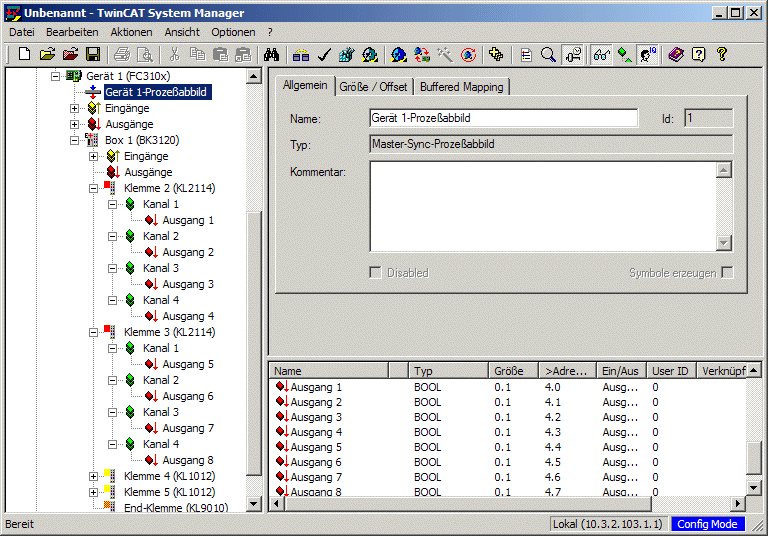Select Ausgang 3 row in the table
This screenshot has width=768, height=536.
[x=507, y=417]
